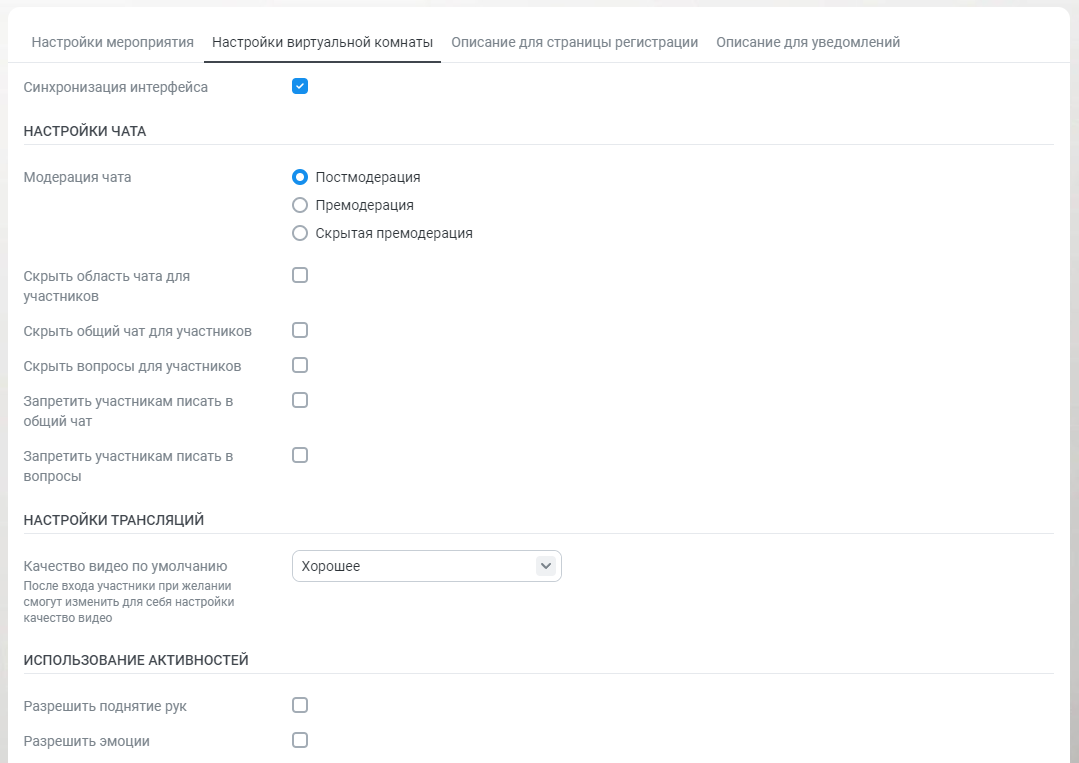Image resolution: width=1079 pixels, height=763 pixels.
Task: Check the Разрешить эмоции checkbox
Action: (x=300, y=741)
